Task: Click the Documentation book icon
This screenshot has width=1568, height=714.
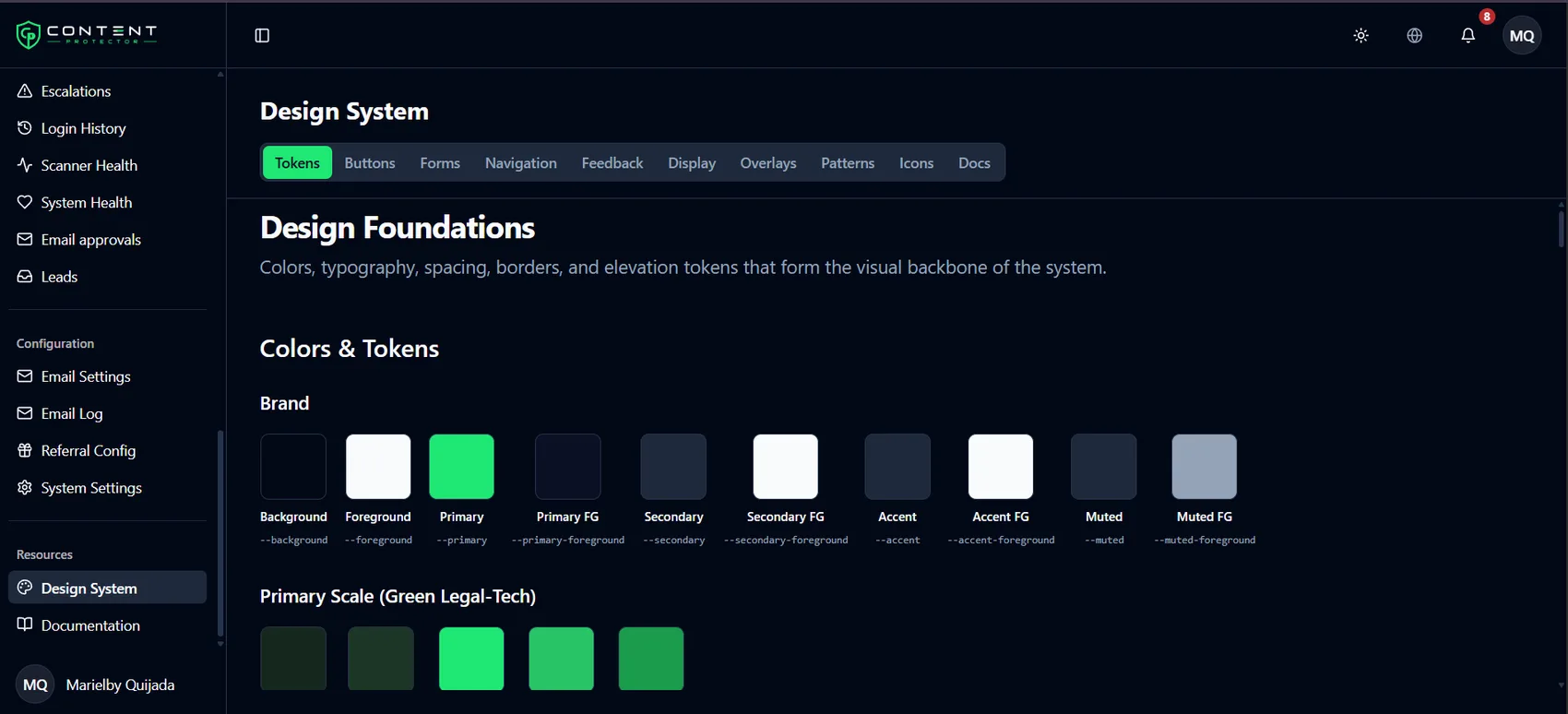Action: pos(25,625)
